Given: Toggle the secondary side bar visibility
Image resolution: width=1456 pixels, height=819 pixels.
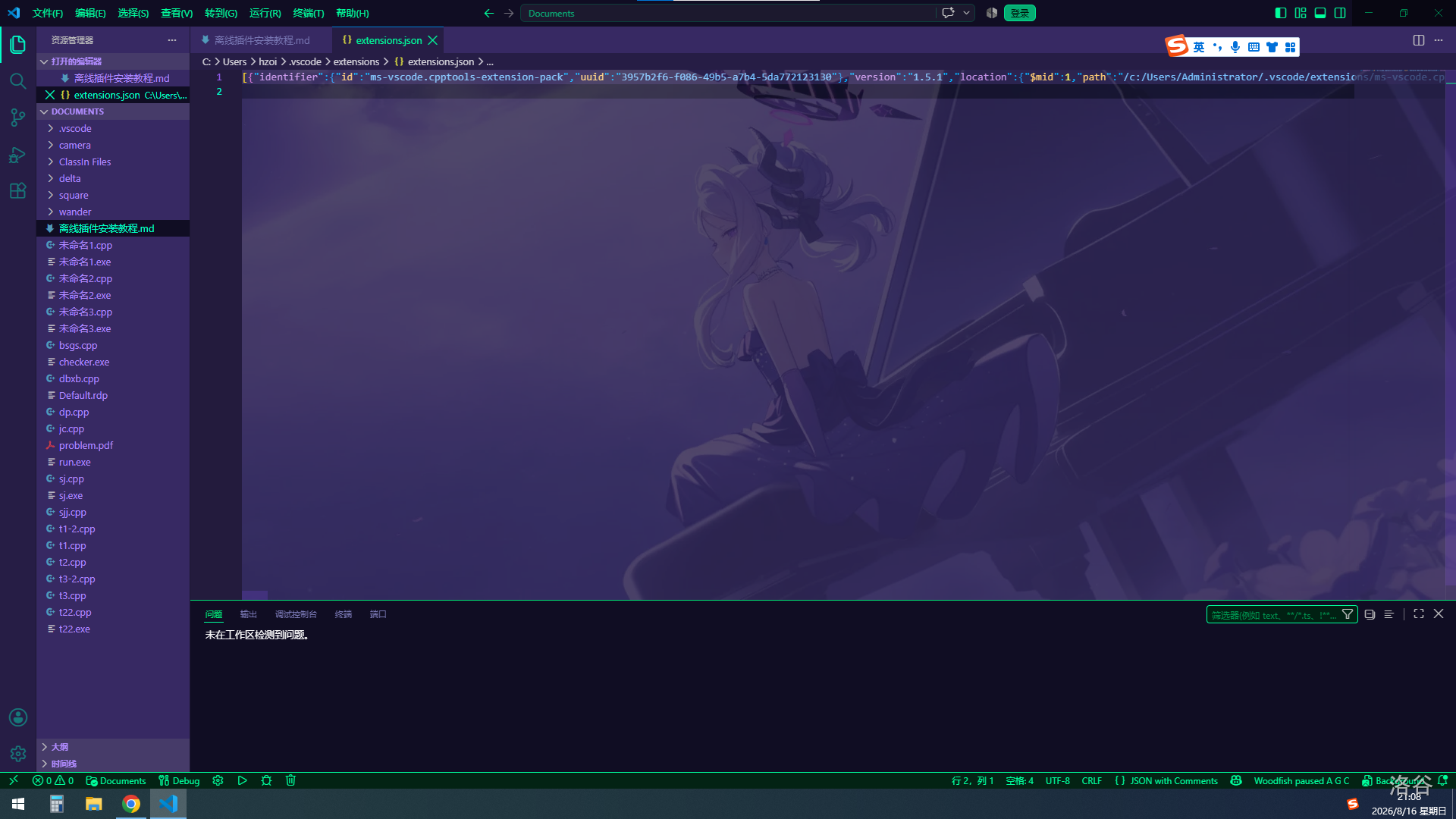Looking at the screenshot, I should [x=1340, y=13].
